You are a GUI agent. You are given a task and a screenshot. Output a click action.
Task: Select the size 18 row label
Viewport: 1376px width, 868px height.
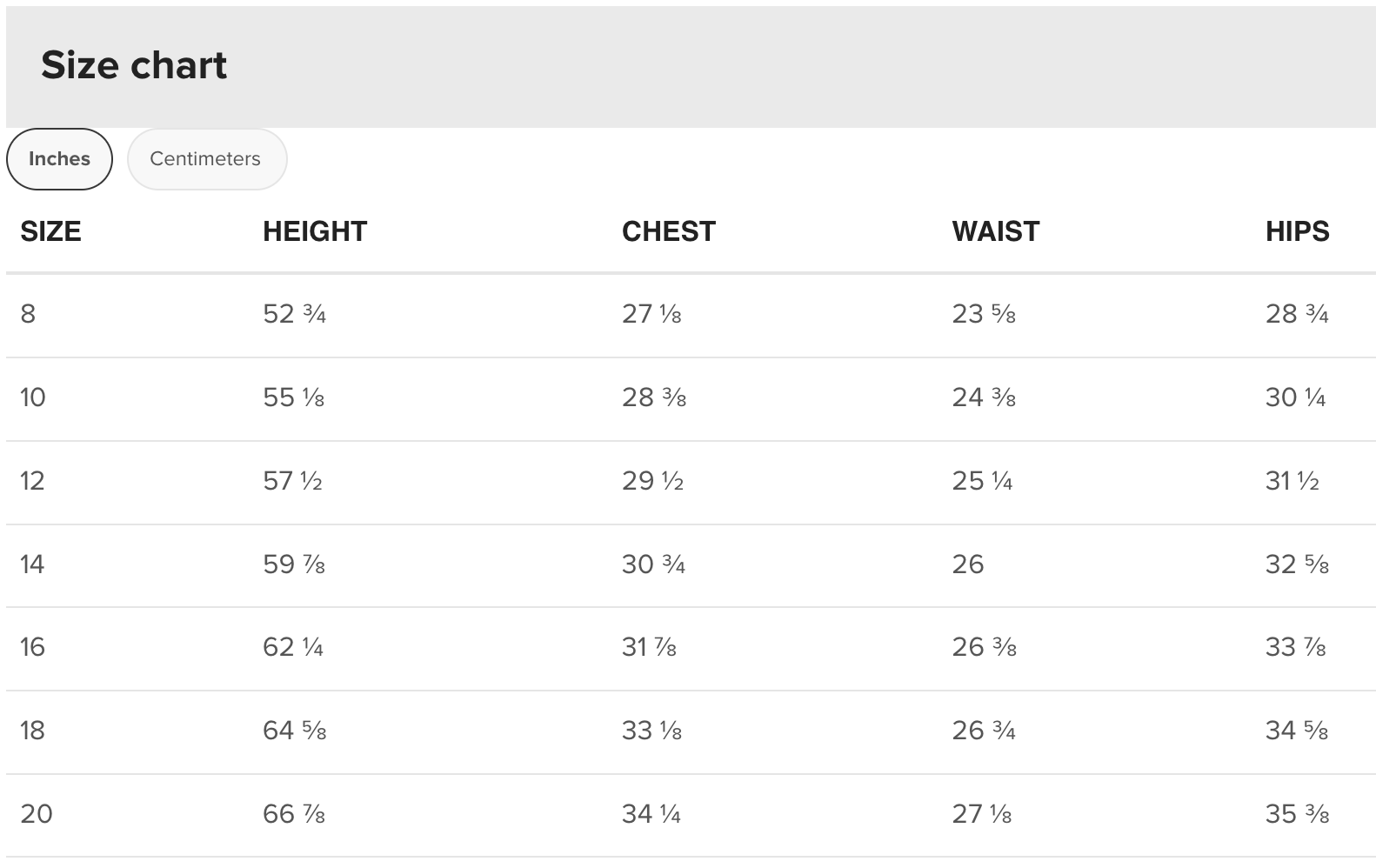[x=32, y=731]
